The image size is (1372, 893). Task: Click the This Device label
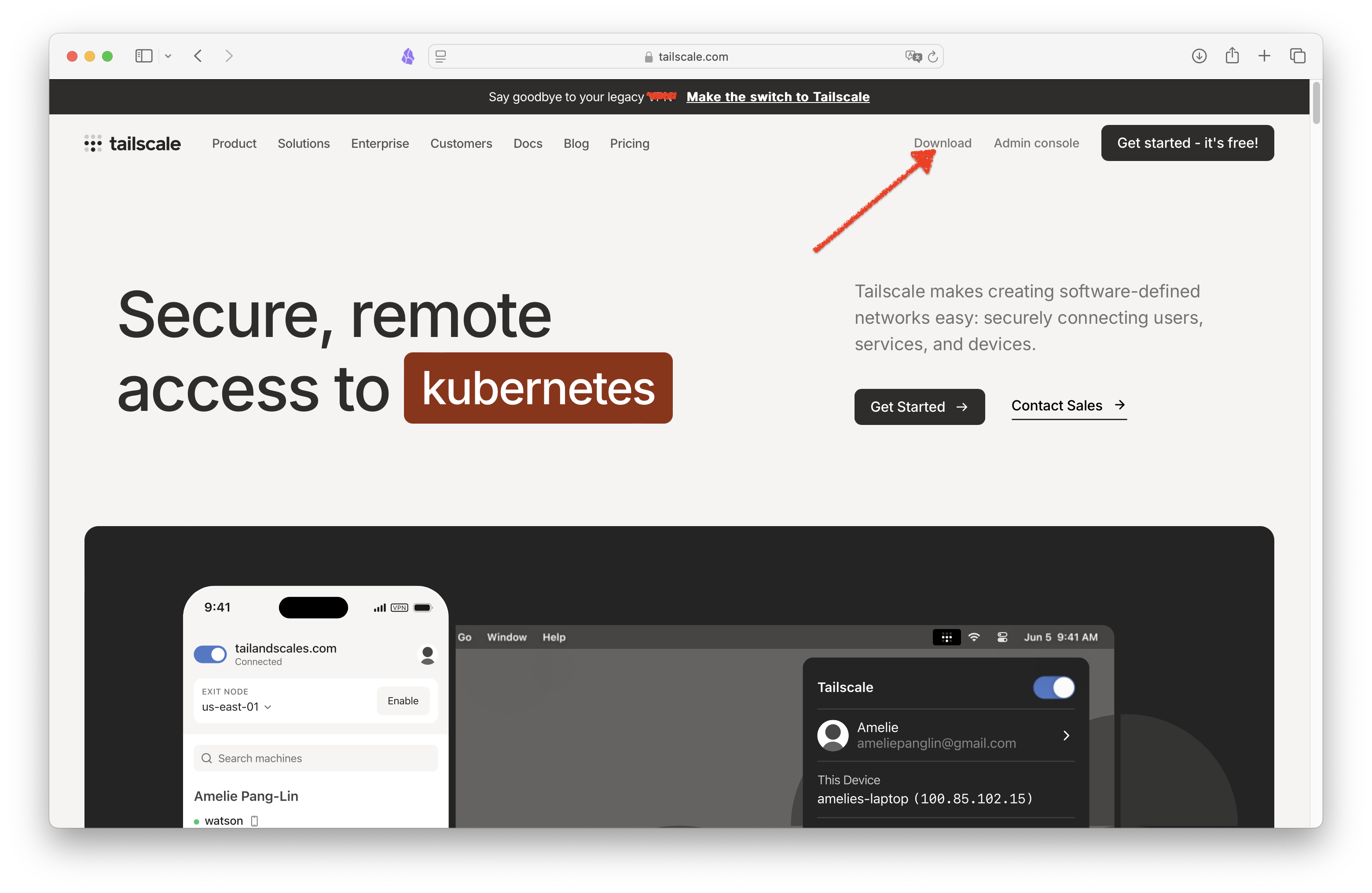click(x=848, y=780)
